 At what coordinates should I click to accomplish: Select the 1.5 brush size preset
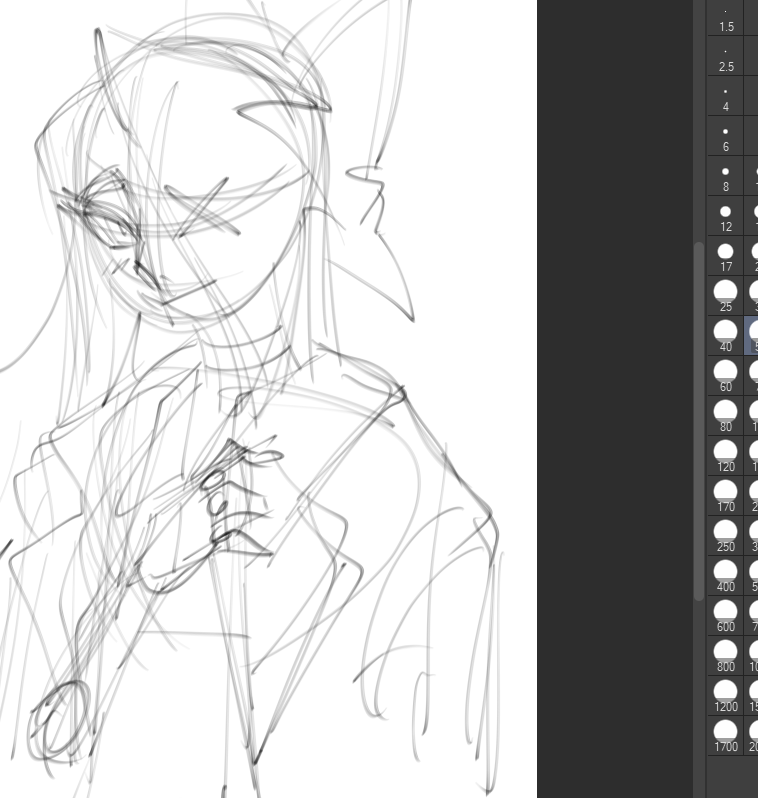click(x=725, y=18)
